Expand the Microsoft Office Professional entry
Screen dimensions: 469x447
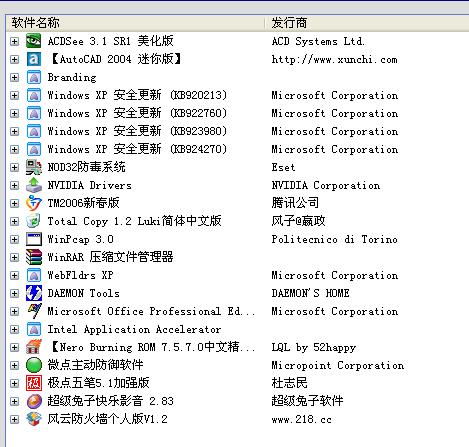tap(14, 311)
